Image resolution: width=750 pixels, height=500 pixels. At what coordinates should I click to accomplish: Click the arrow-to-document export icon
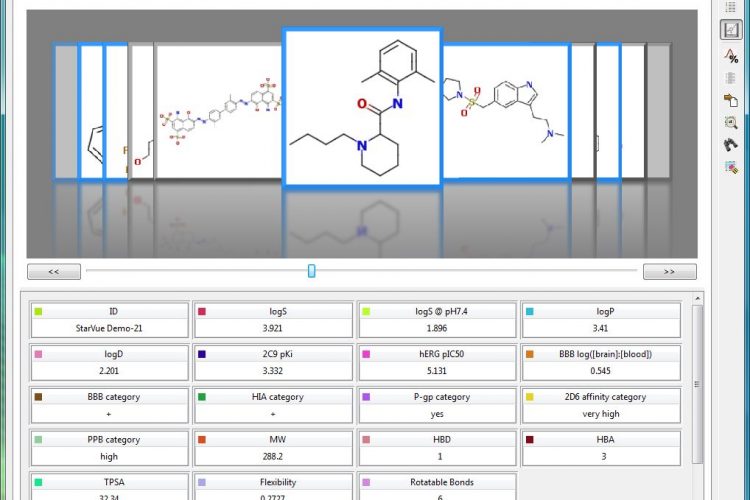coord(730,100)
